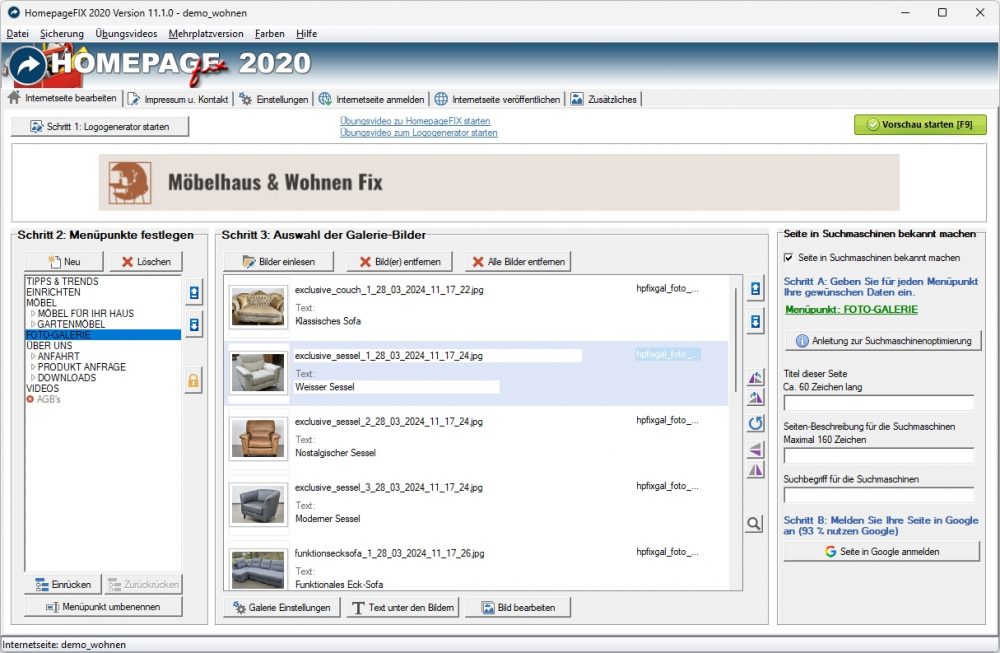This screenshot has height=653, width=1000.
Task: Start Vorschau with green F9 button
Action: pyautogui.click(x=920, y=124)
